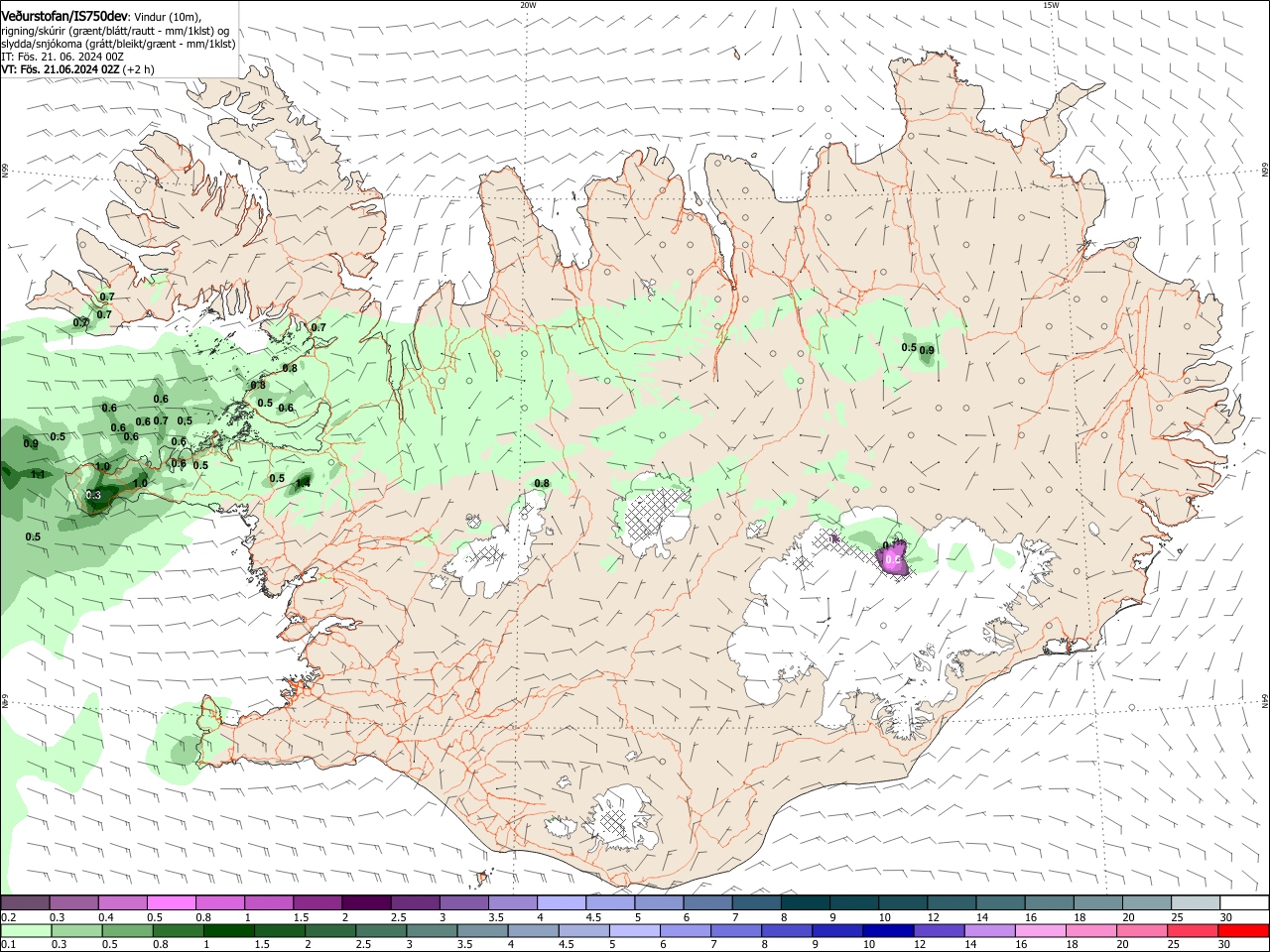Pick the white upper legend swatch labeled 30

[x=1244, y=903]
